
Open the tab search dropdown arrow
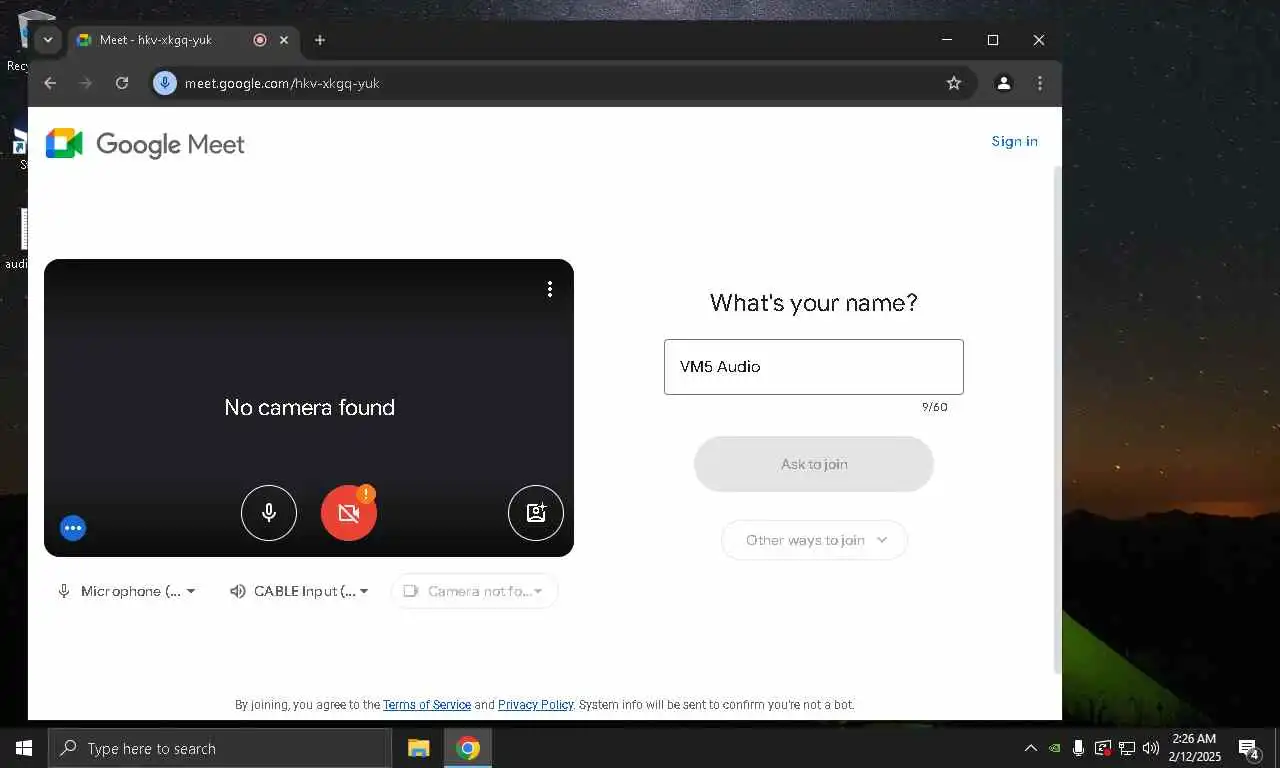[x=47, y=40]
